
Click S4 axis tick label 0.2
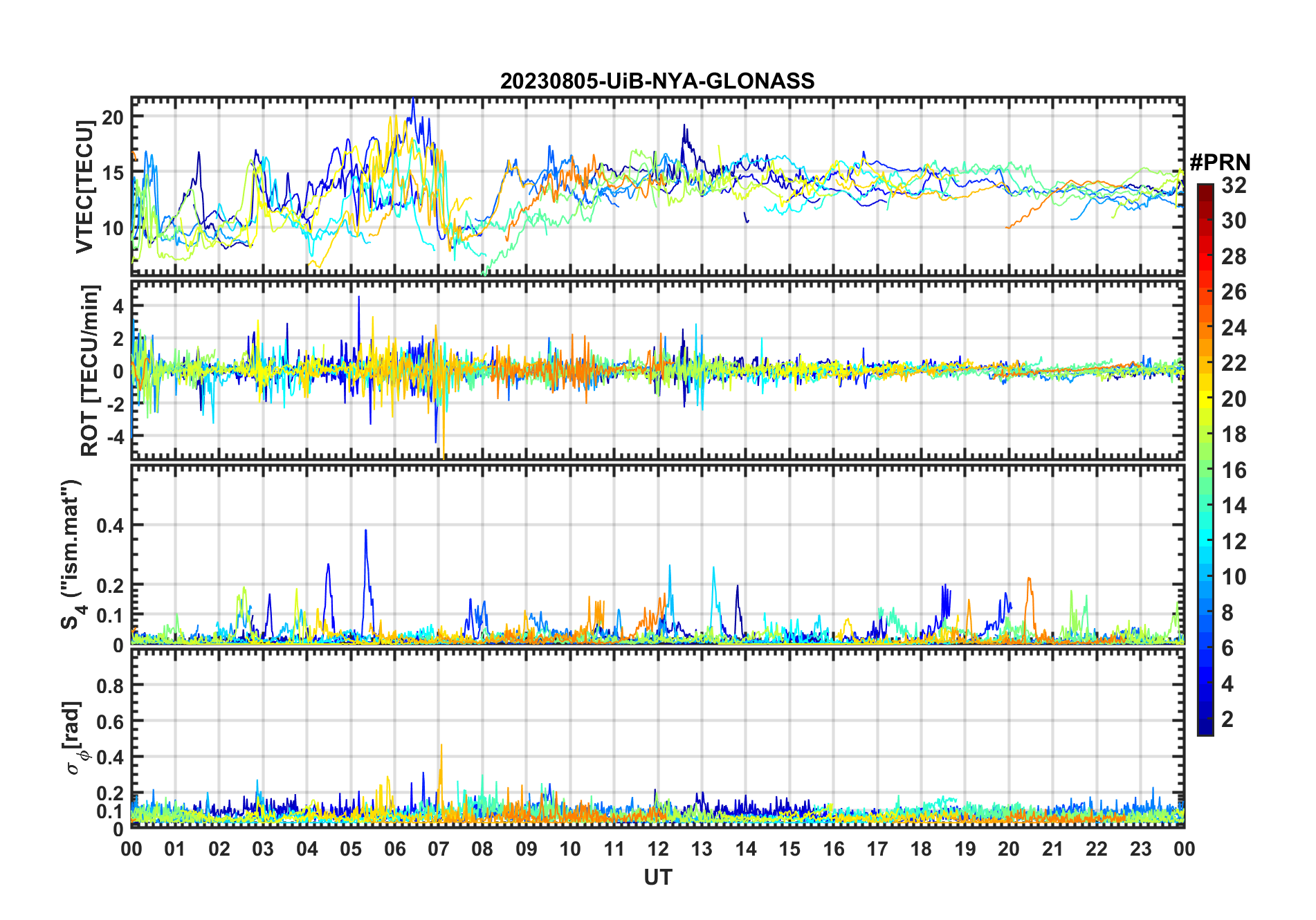(110, 585)
